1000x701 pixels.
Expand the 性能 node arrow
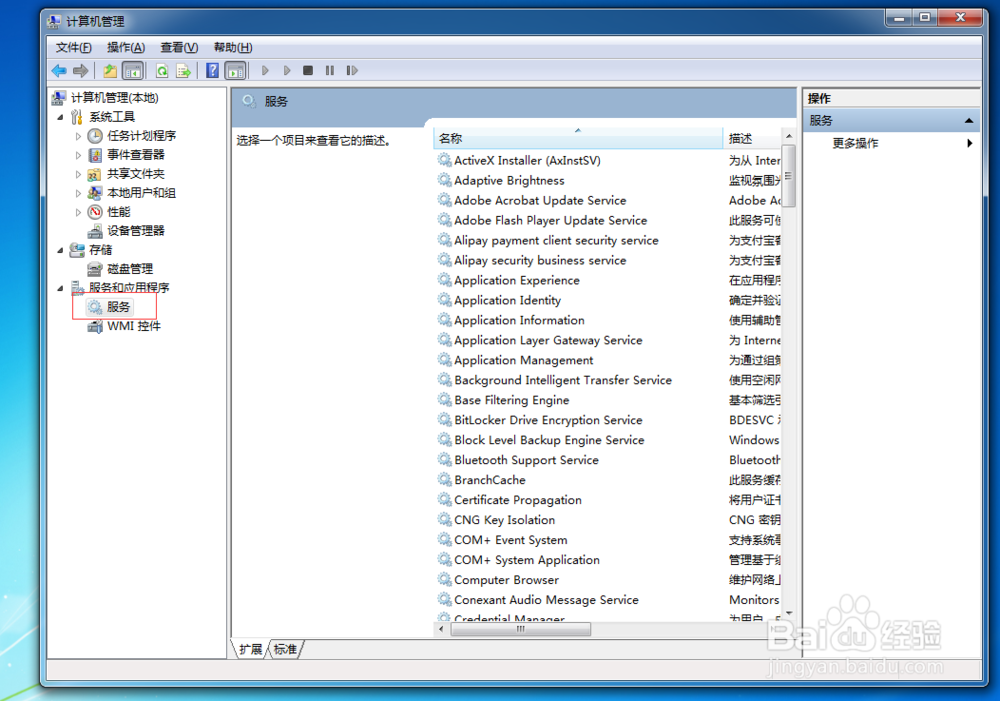78,212
